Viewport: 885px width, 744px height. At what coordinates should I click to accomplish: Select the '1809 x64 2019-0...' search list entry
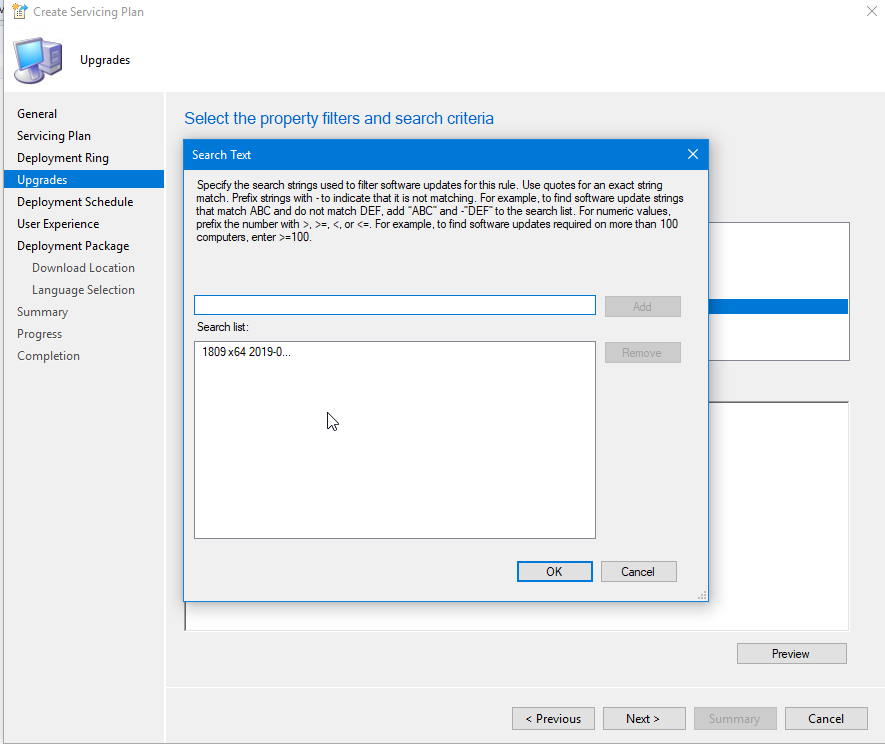point(246,352)
